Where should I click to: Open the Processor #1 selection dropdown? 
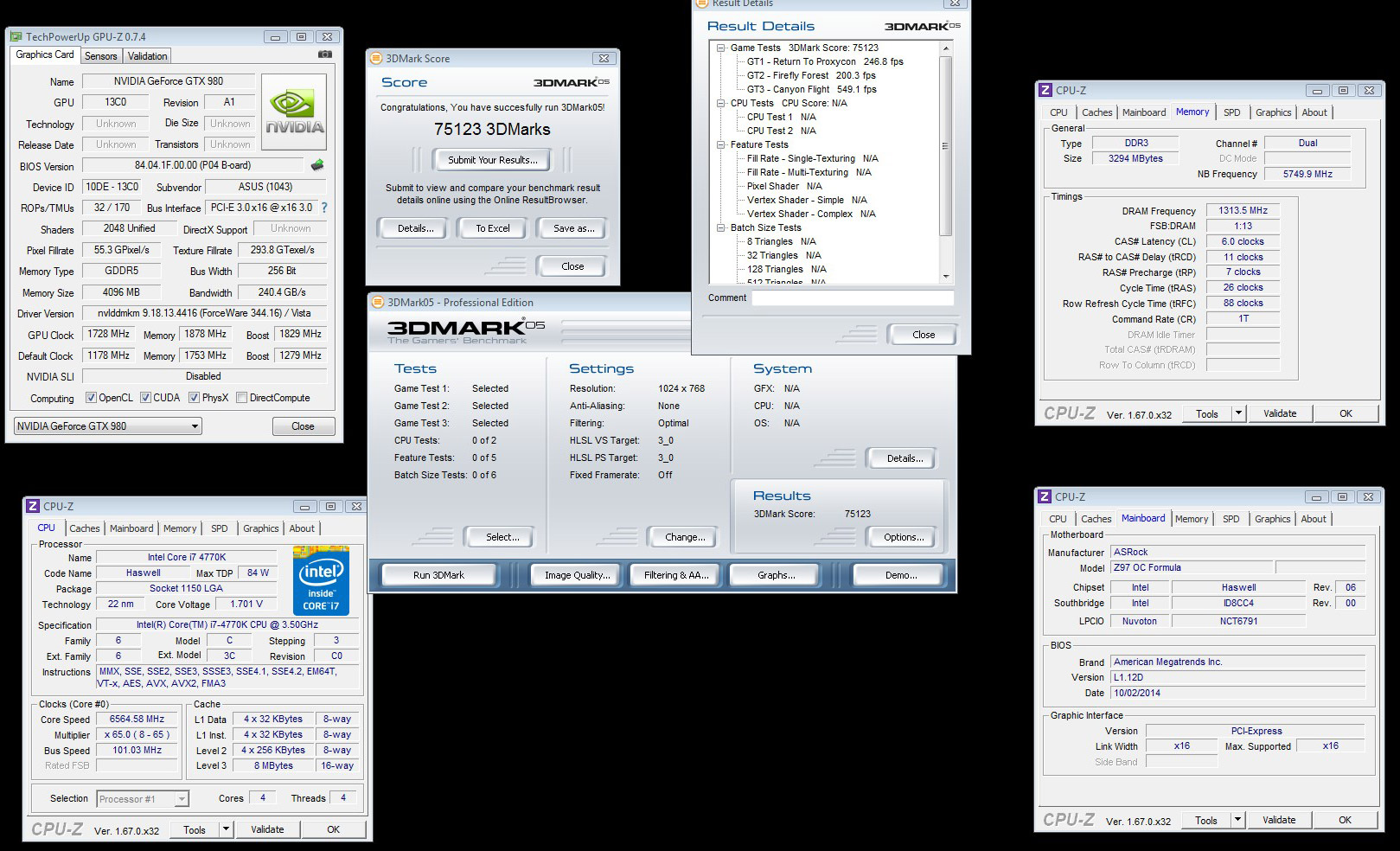(143, 798)
